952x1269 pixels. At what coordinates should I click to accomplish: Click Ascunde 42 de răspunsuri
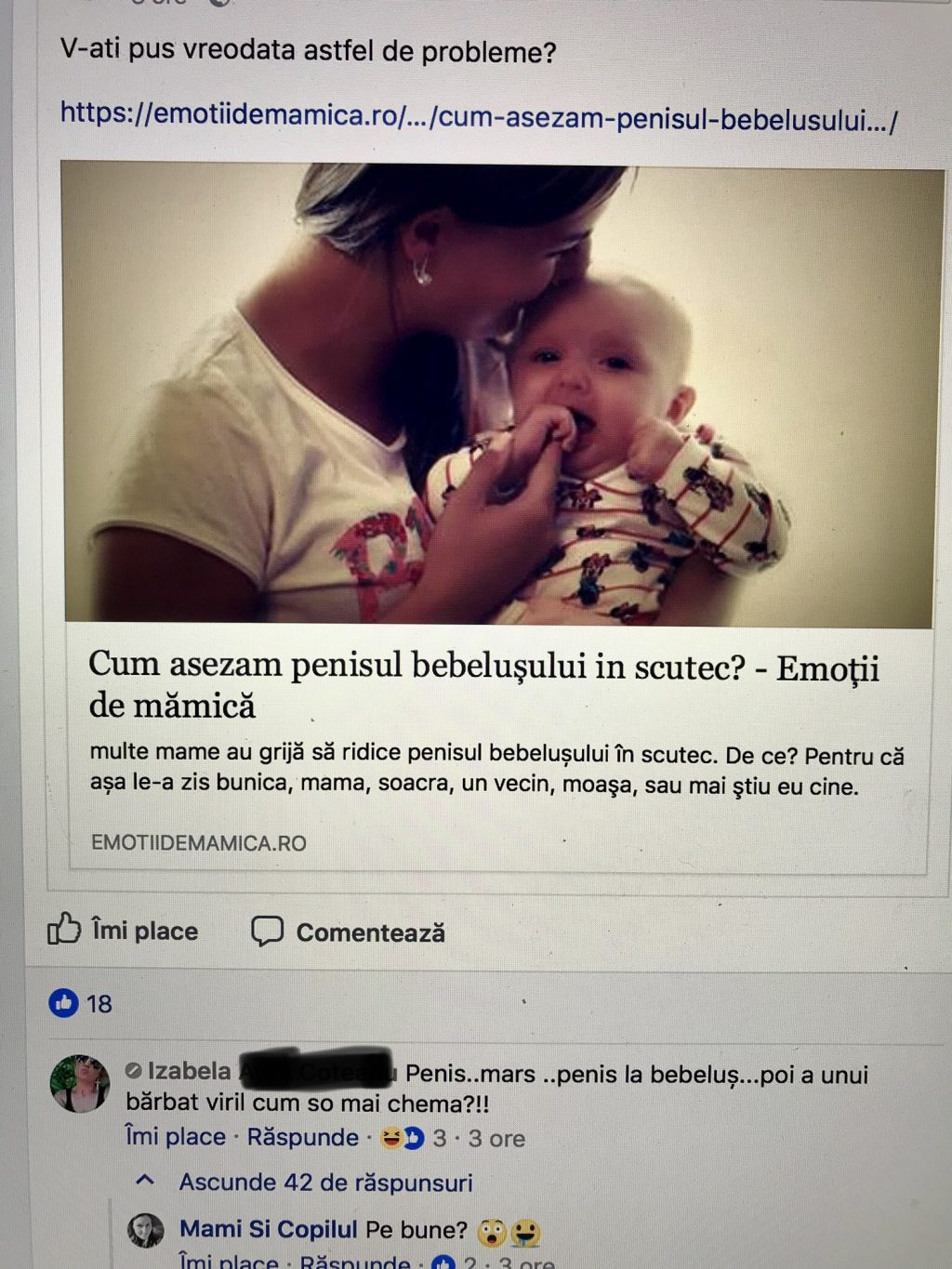coord(325,1183)
